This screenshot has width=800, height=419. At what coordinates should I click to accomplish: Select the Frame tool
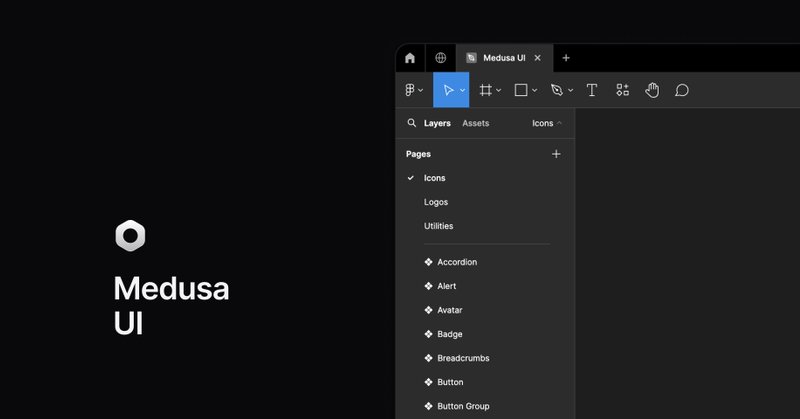click(x=485, y=90)
